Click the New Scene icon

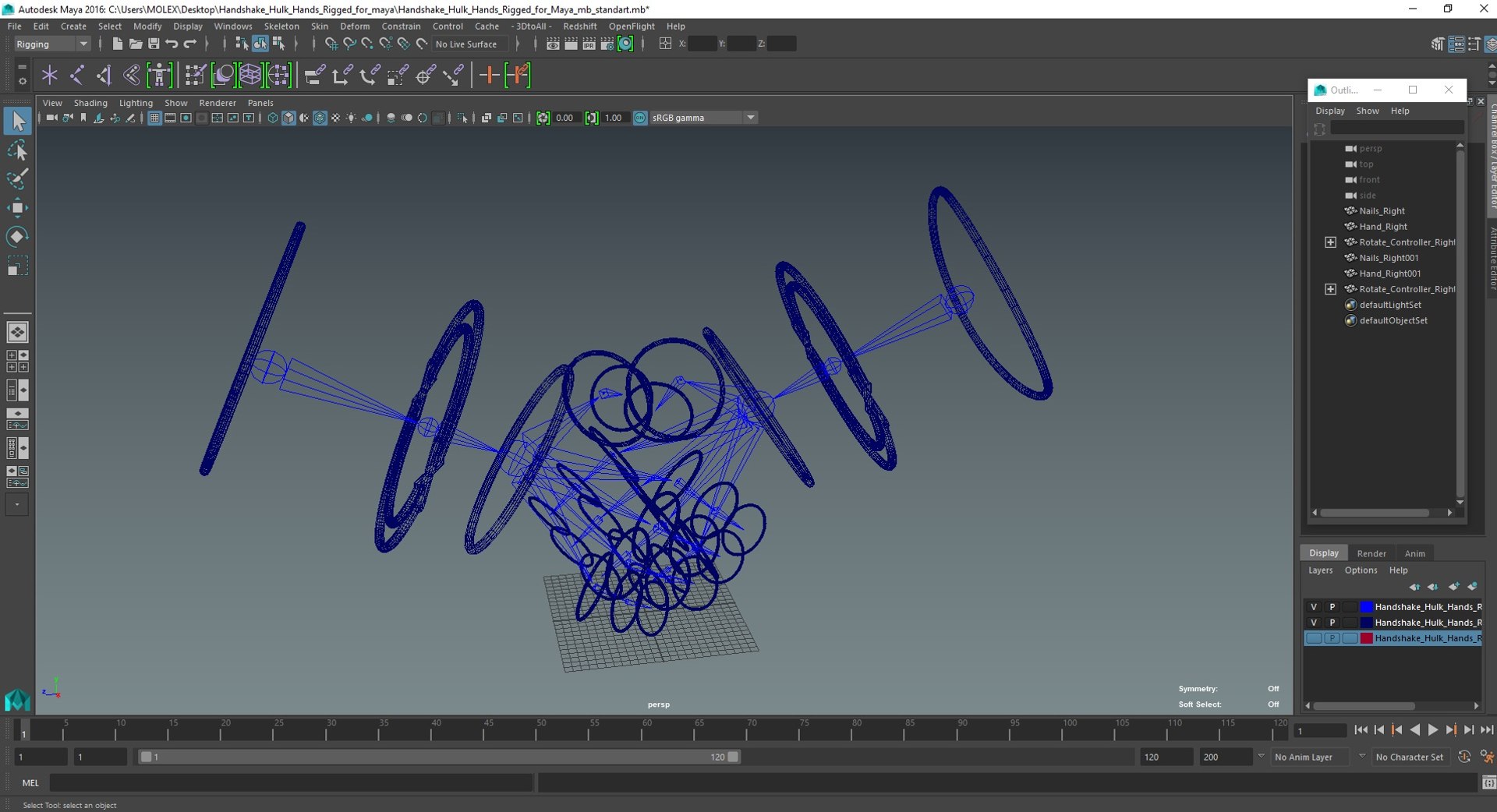pyautogui.click(x=117, y=44)
